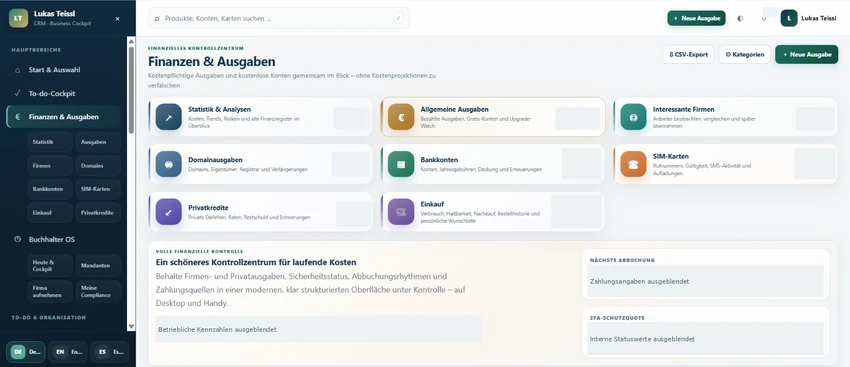Click the L avatar in top bar
Viewport: 850px width, 367px height.
tap(789, 18)
